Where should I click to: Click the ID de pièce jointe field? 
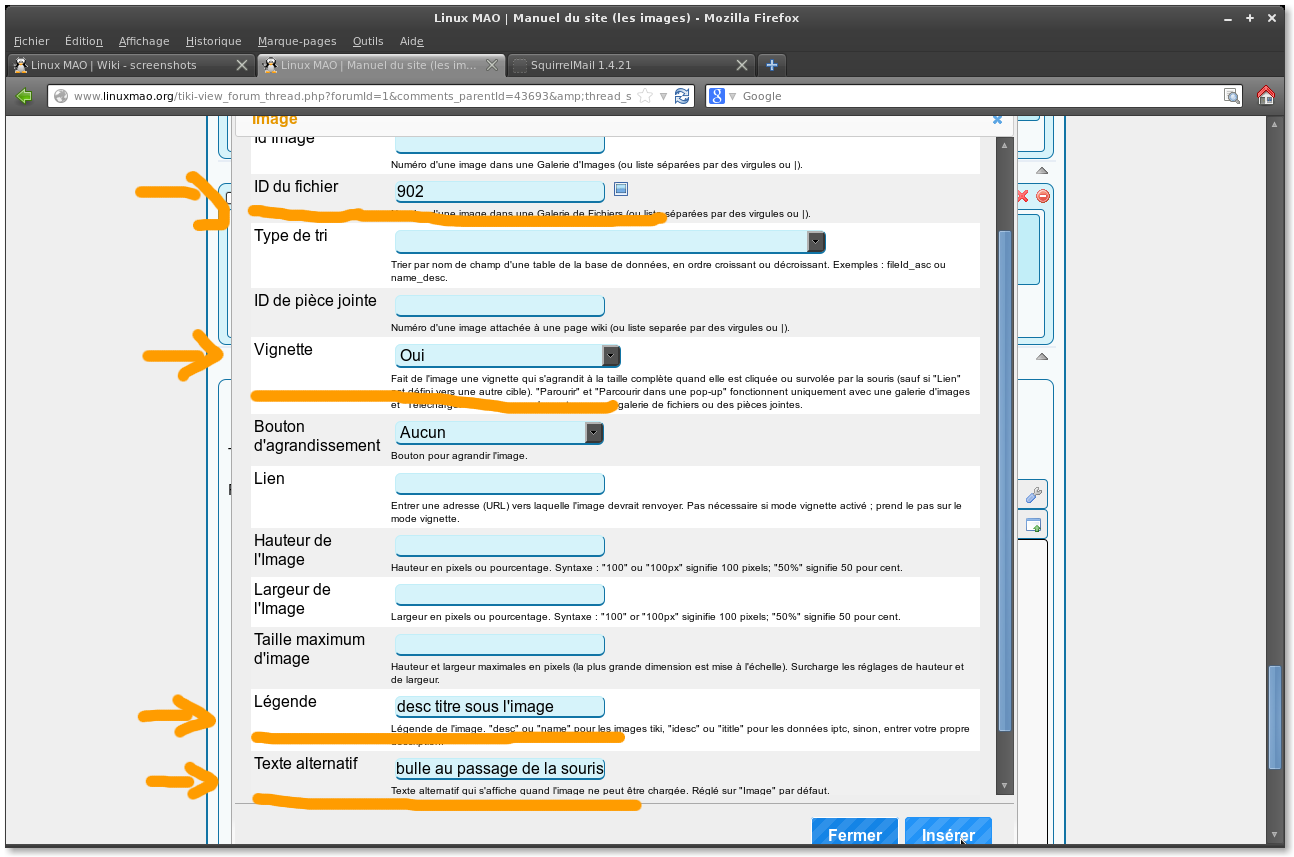pos(500,305)
